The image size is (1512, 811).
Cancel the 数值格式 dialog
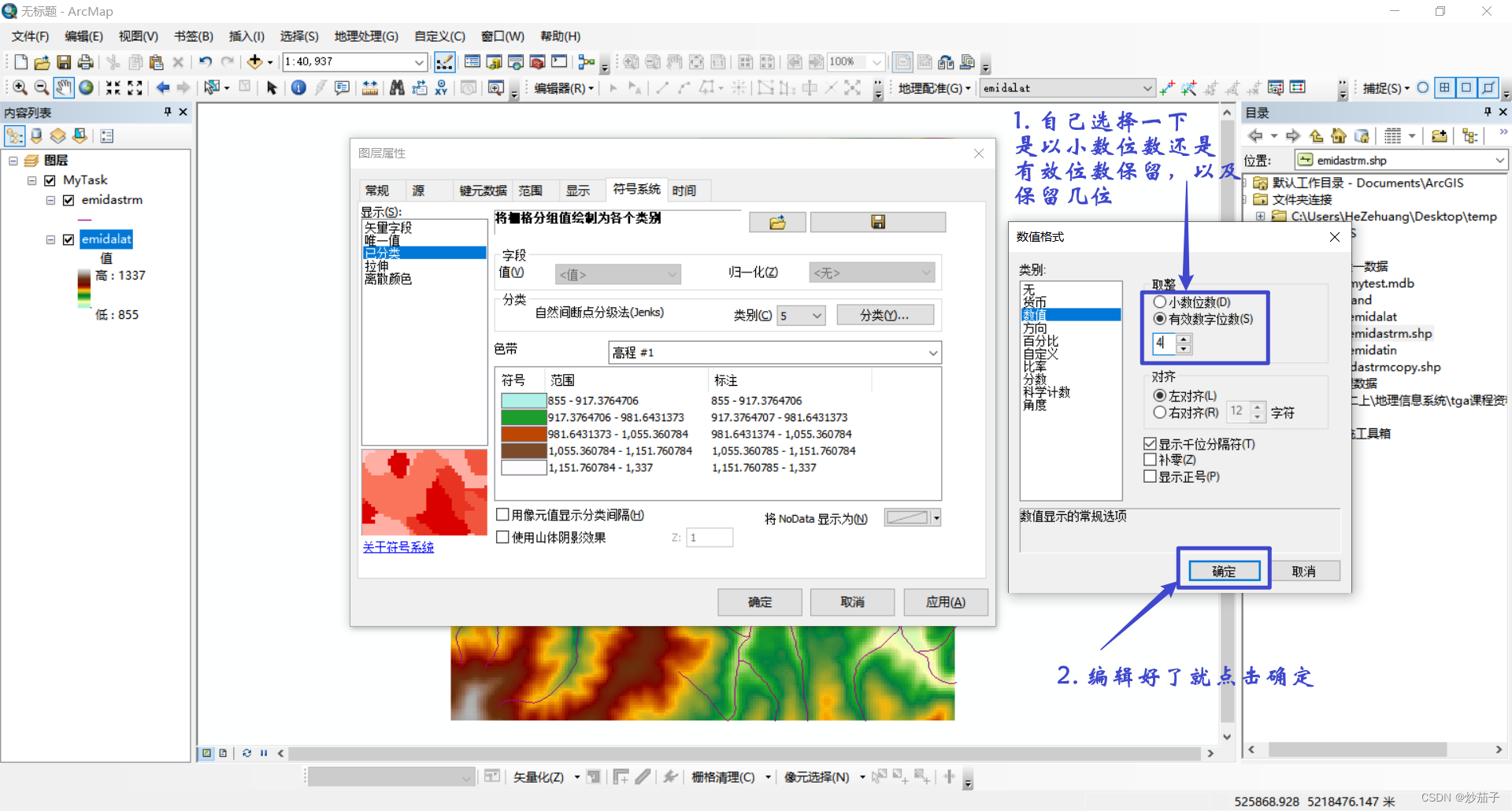tap(1304, 572)
